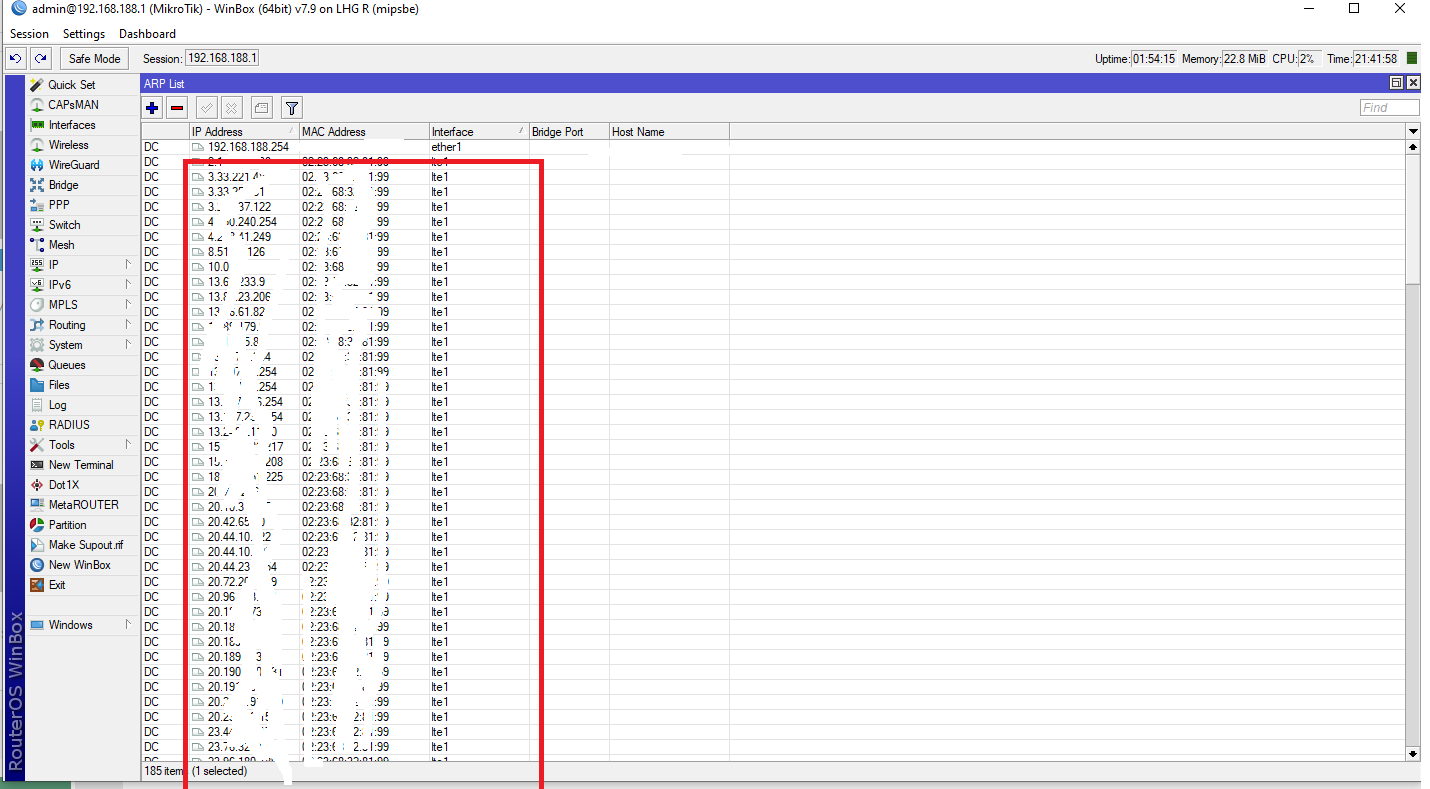Open the column selector dropdown arrow
Viewport: 1430px width, 789px height.
pyautogui.click(x=1413, y=131)
